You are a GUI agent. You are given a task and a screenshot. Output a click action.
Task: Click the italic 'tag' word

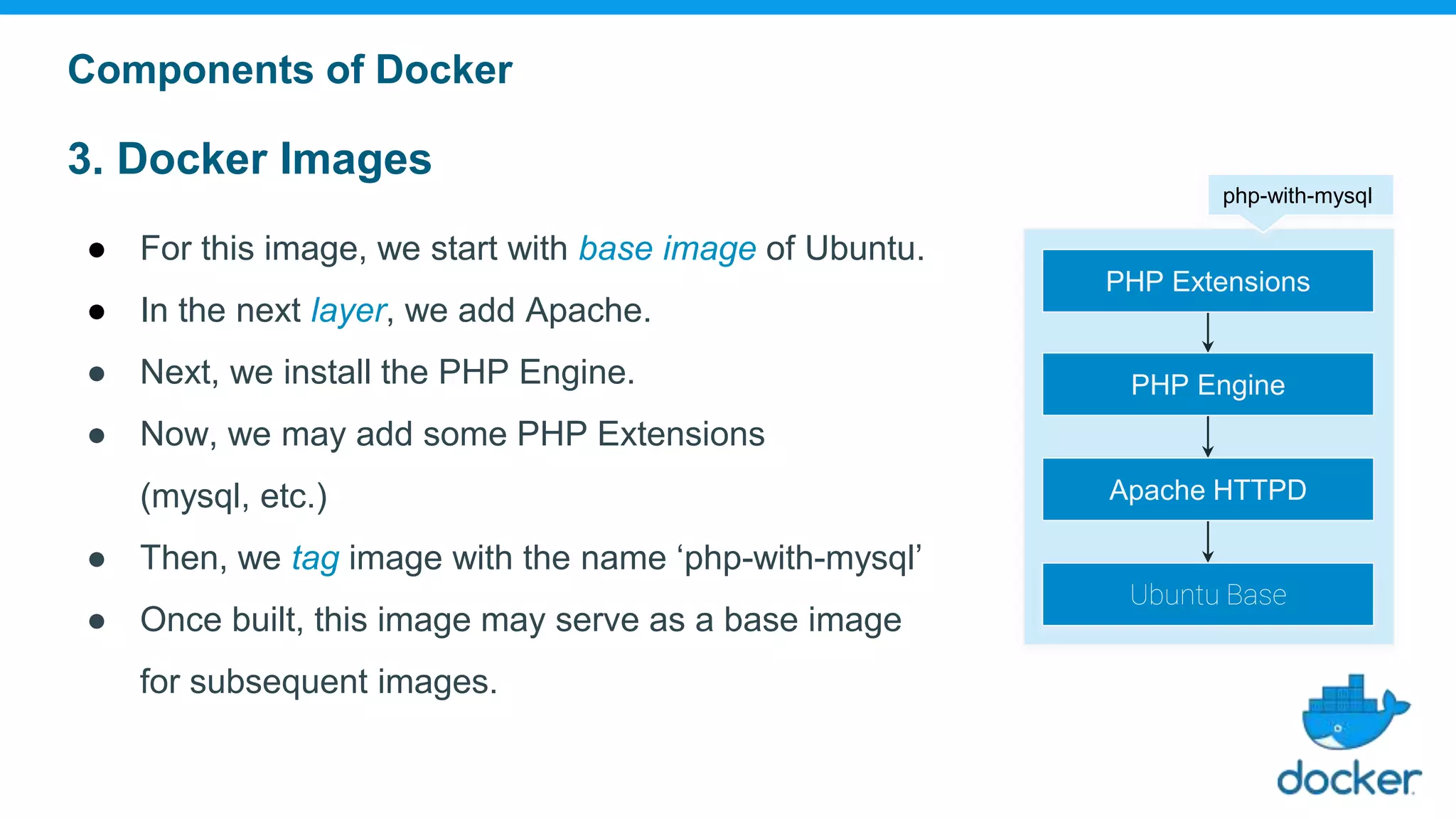point(316,558)
